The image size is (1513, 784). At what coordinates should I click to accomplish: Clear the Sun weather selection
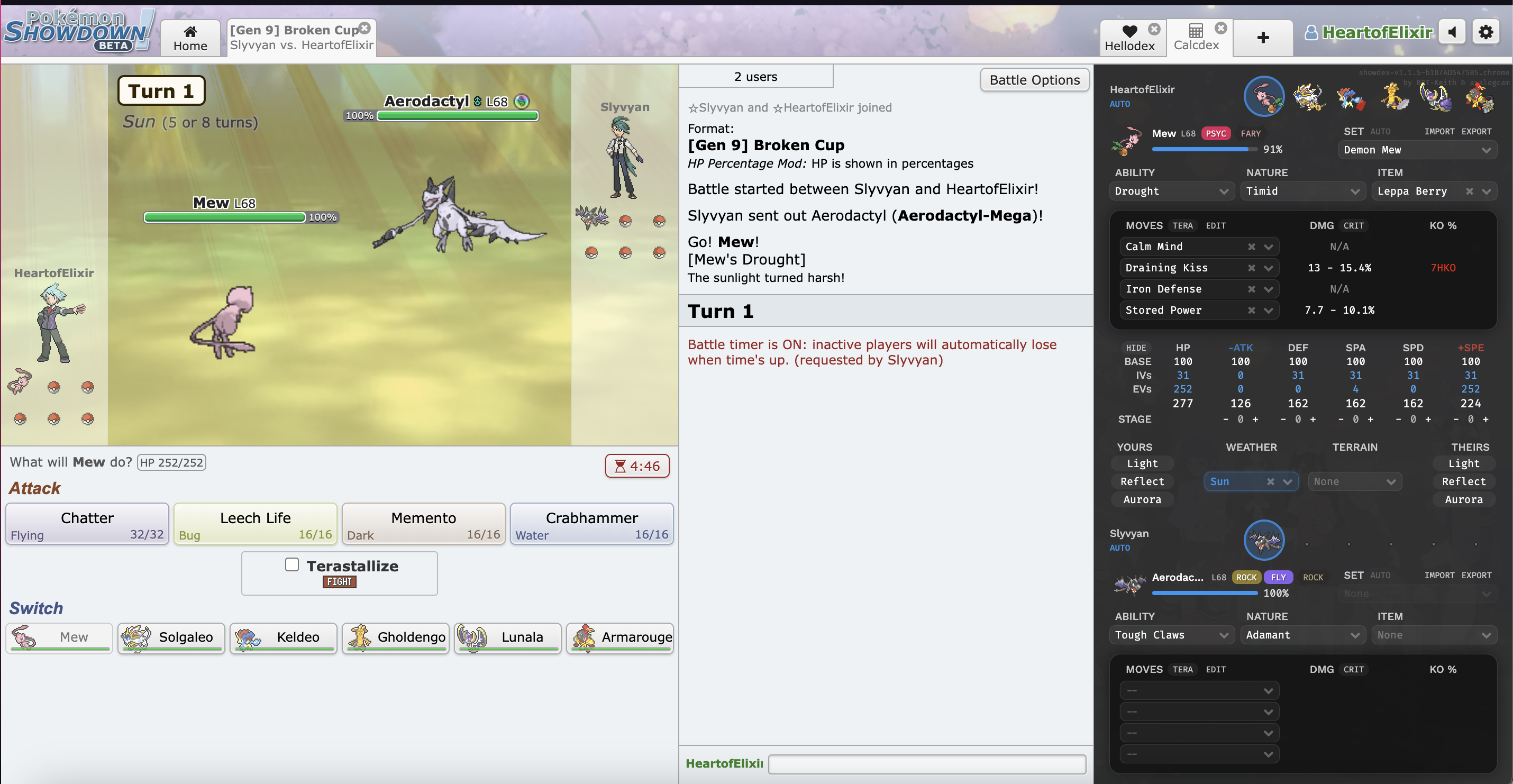tap(1270, 481)
